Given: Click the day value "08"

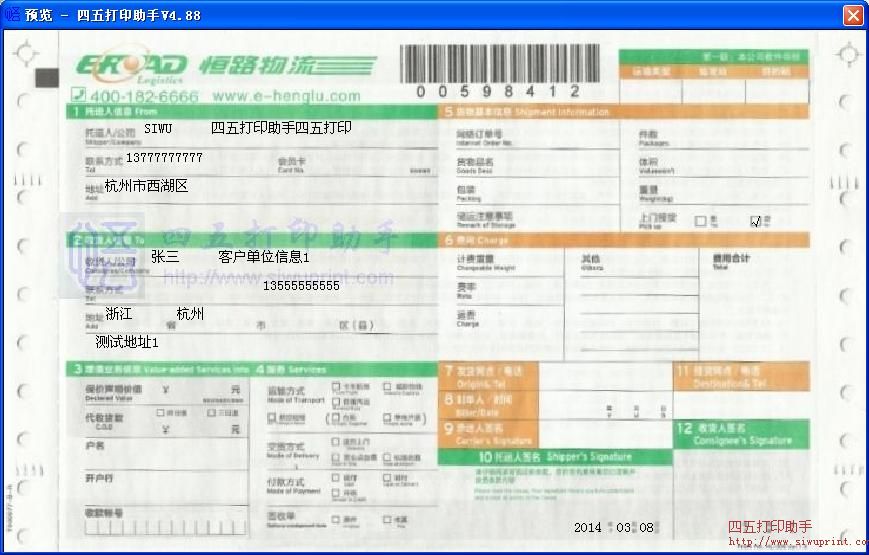Looking at the screenshot, I should coord(647,528).
